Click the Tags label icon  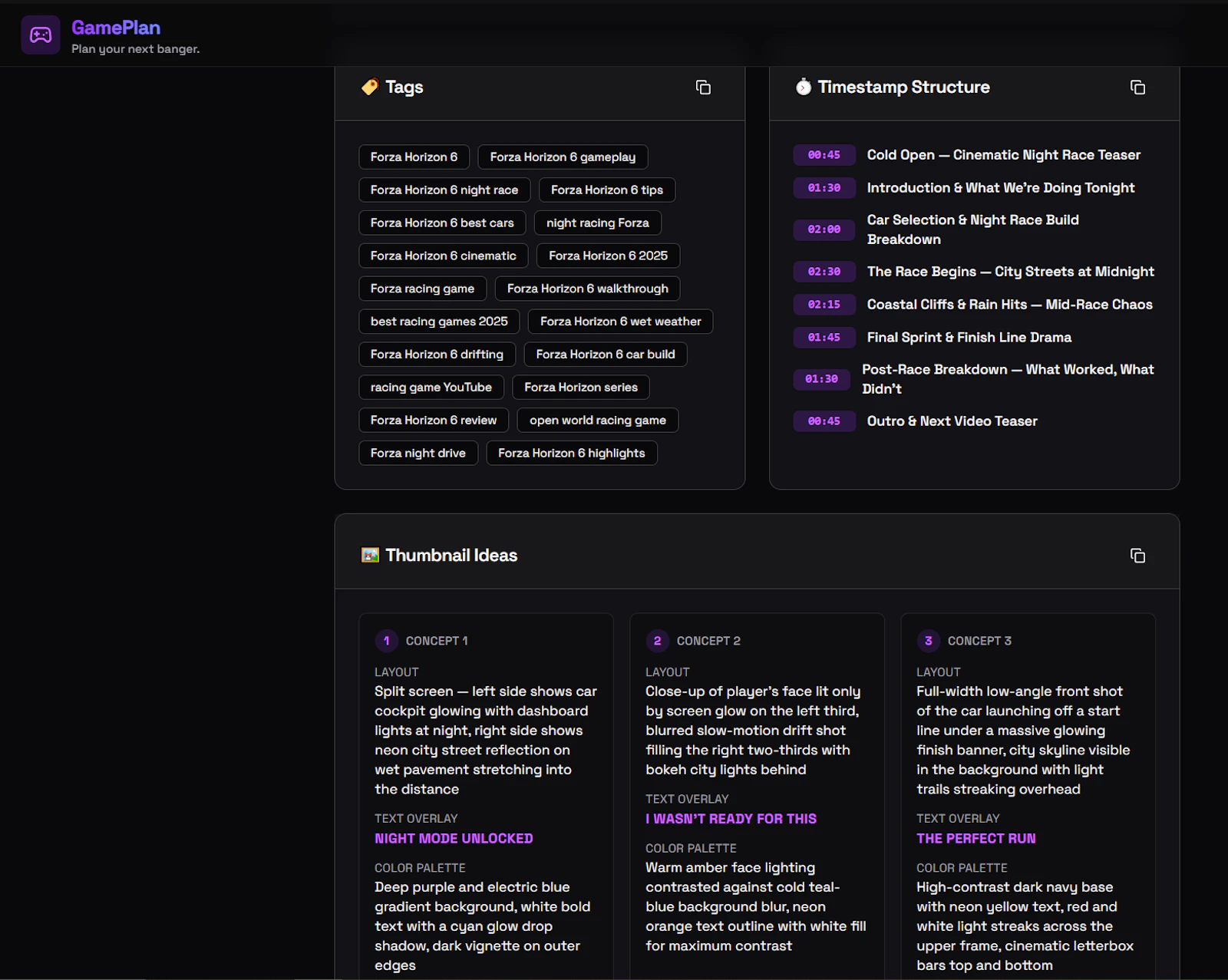pos(370,87)
